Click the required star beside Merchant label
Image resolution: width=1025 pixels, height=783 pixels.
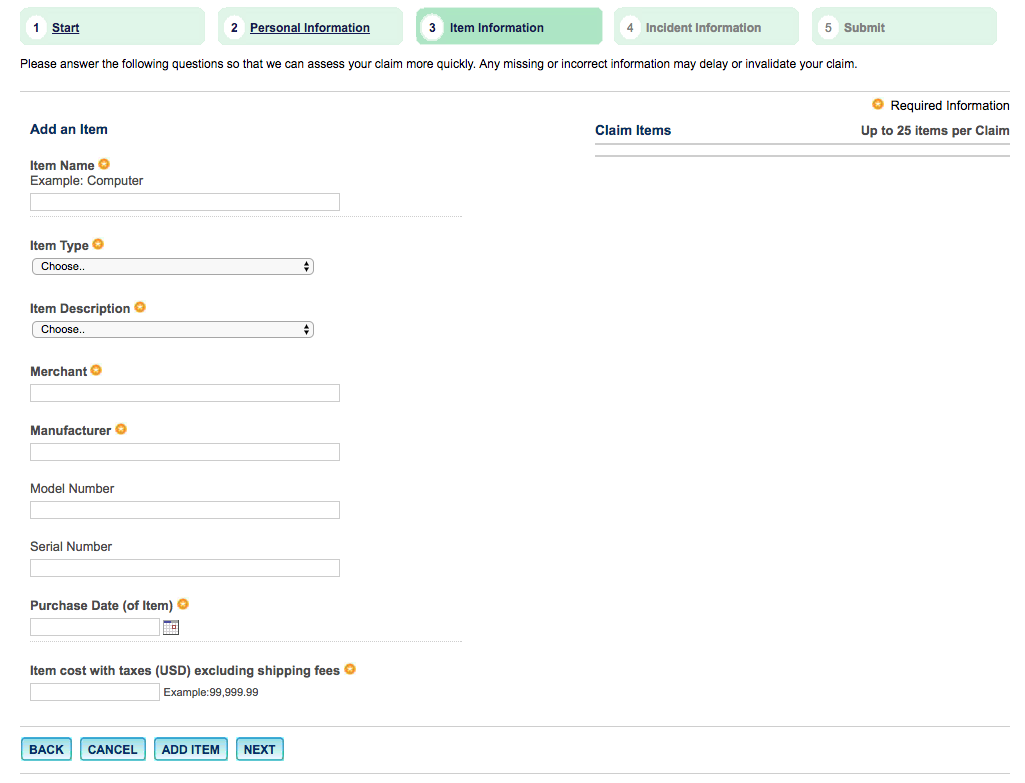click(x=96, y=370)
